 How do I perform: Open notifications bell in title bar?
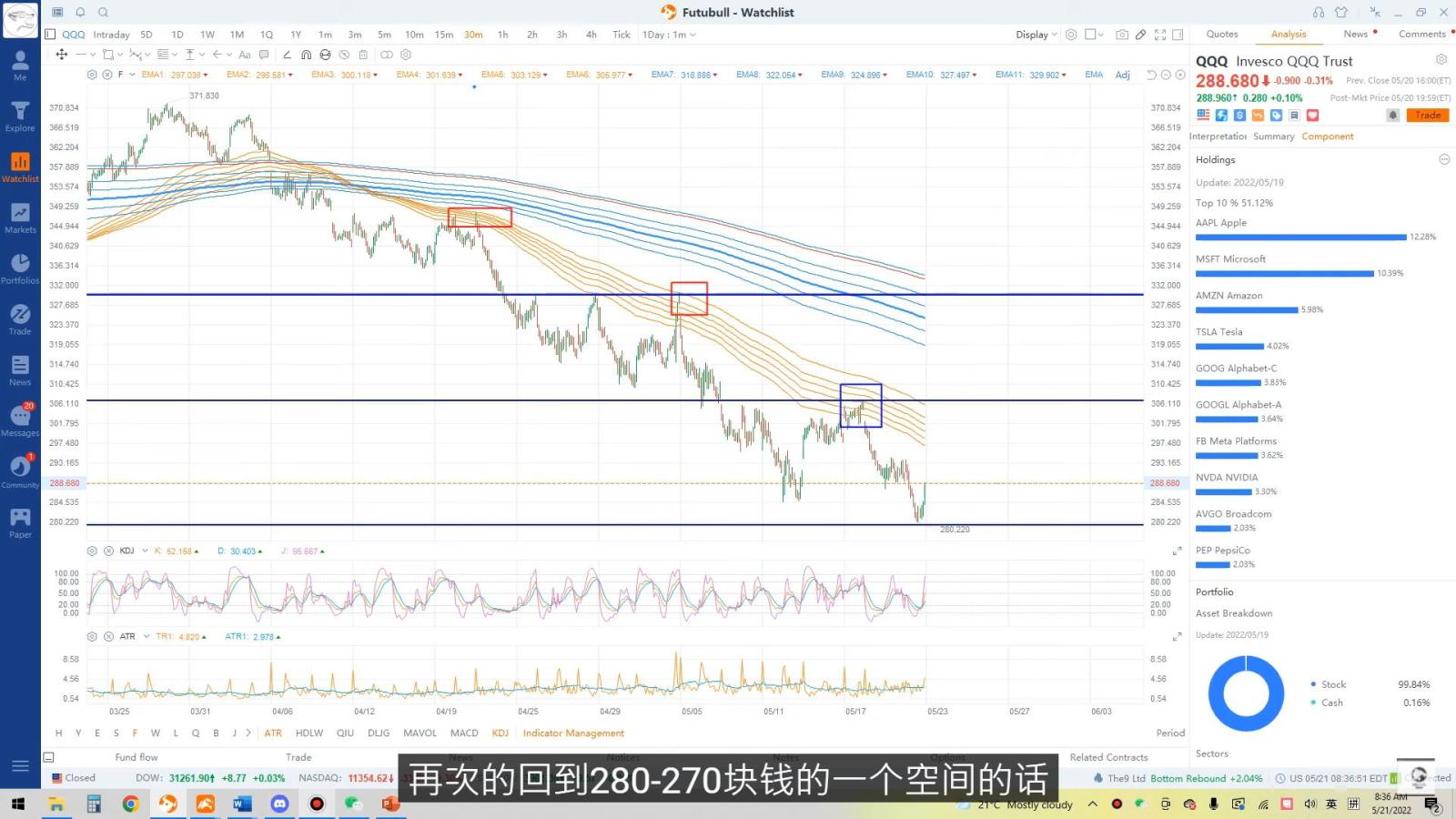[80, 12]
